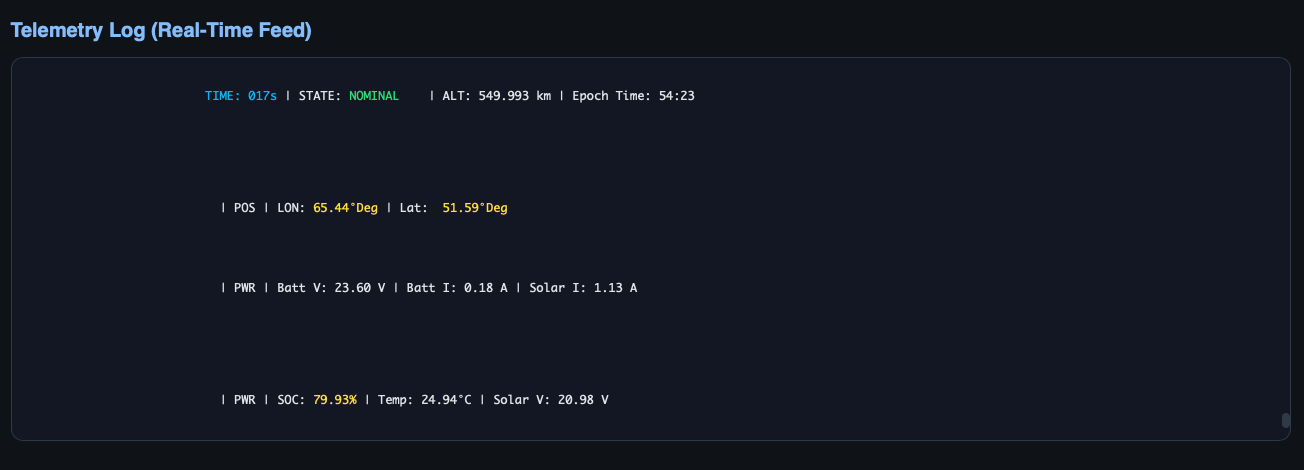Click the green NOMINAL state value

pos(374,96)
